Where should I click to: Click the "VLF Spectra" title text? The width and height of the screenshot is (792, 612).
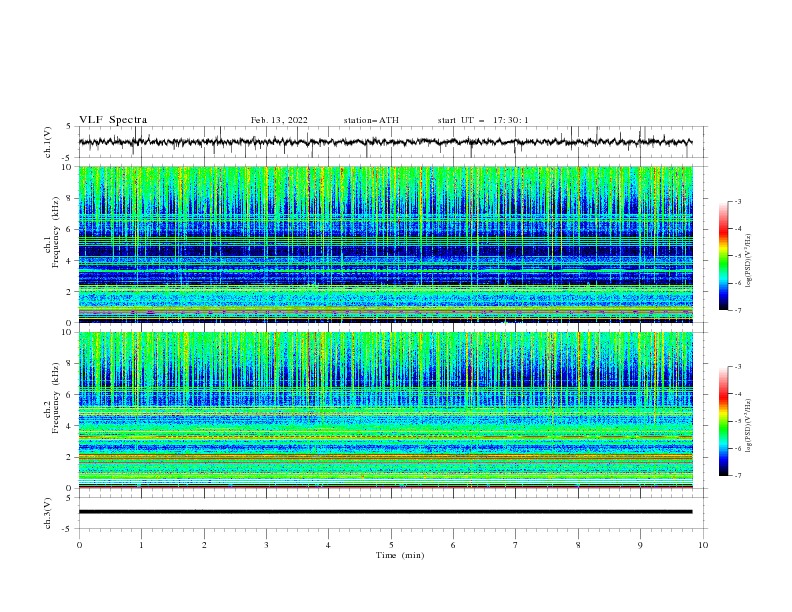(x=113, y=120)
